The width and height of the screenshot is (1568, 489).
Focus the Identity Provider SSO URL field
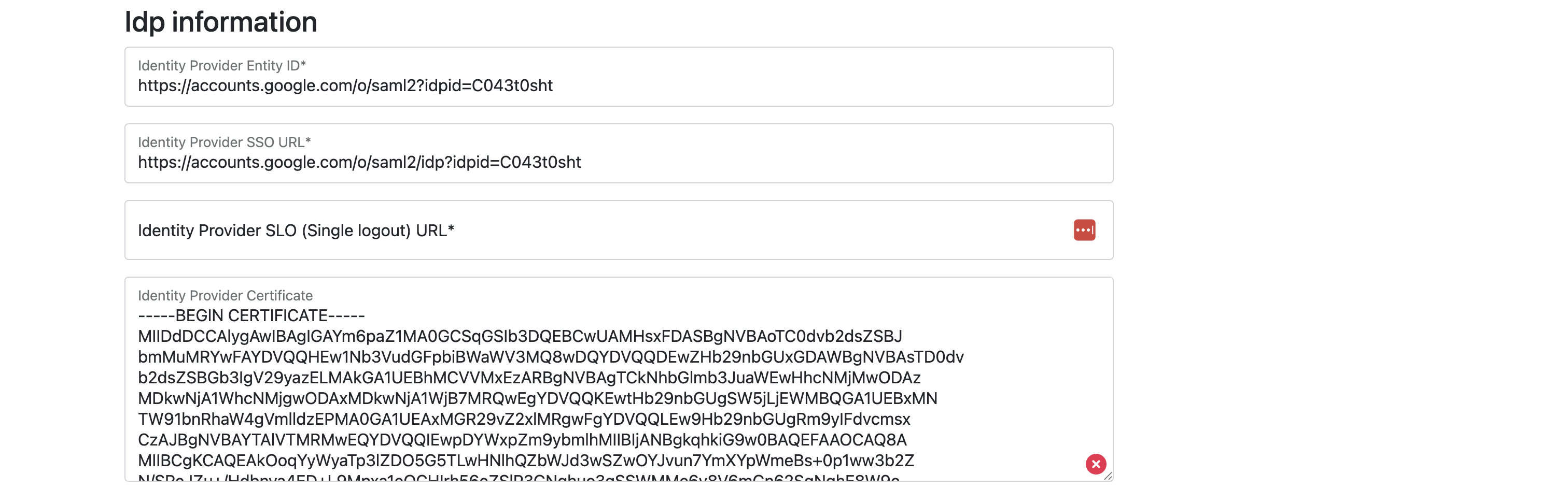tap(487, 162)
